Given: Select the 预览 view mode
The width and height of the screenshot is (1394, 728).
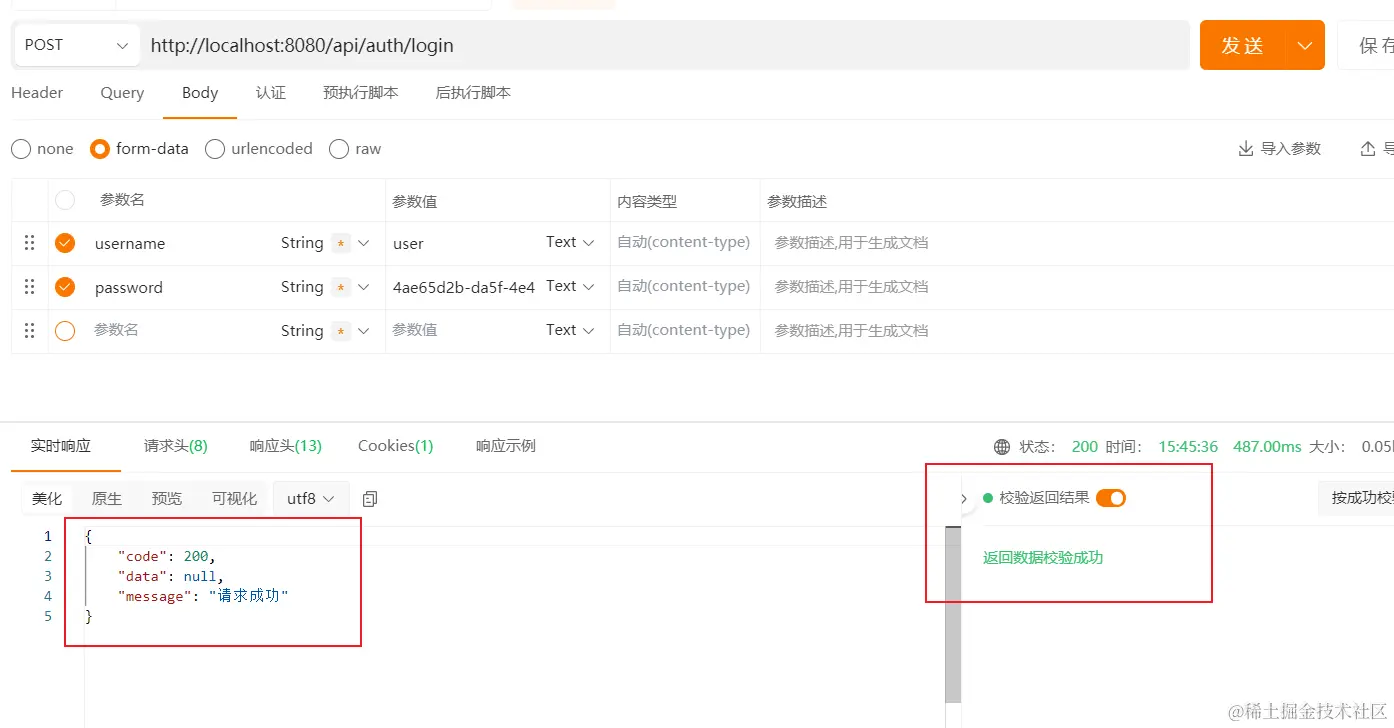Looking at the screenshot, I should 167,498.
